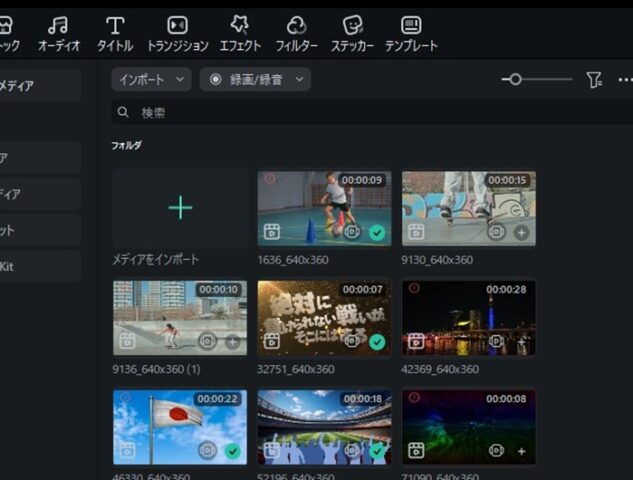Click the ステッカー stickers icon
633x480 pixels.
(x=352, y=33)
